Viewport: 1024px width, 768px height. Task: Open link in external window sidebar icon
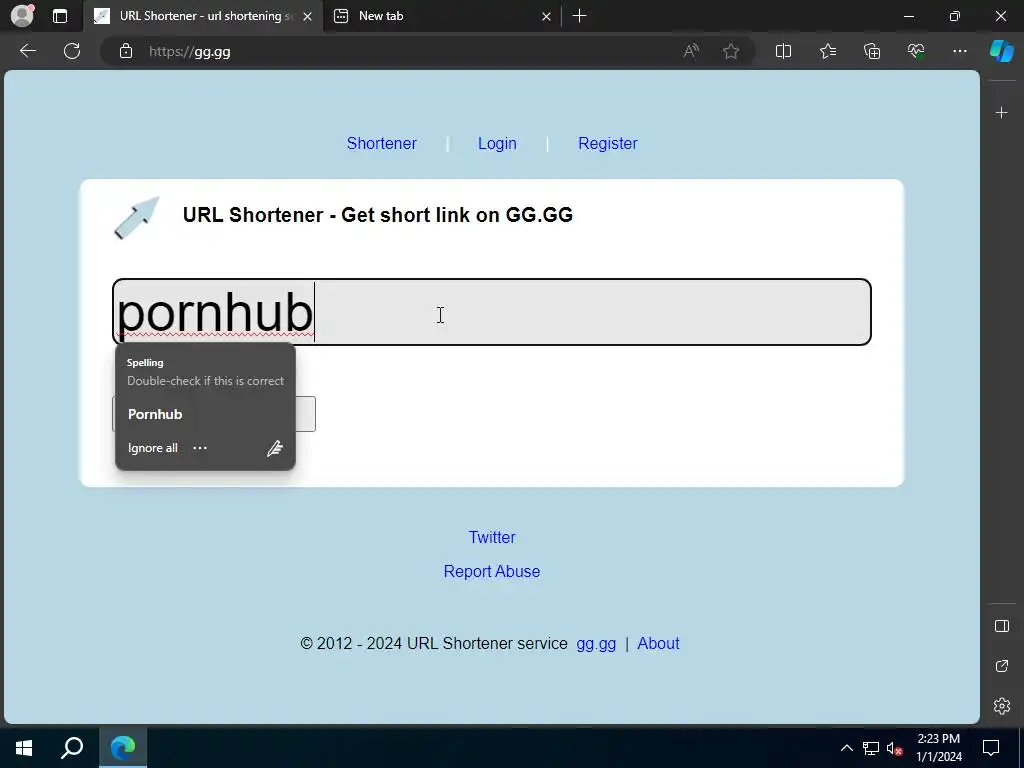pyautogui.click(x=1001, y=666)
